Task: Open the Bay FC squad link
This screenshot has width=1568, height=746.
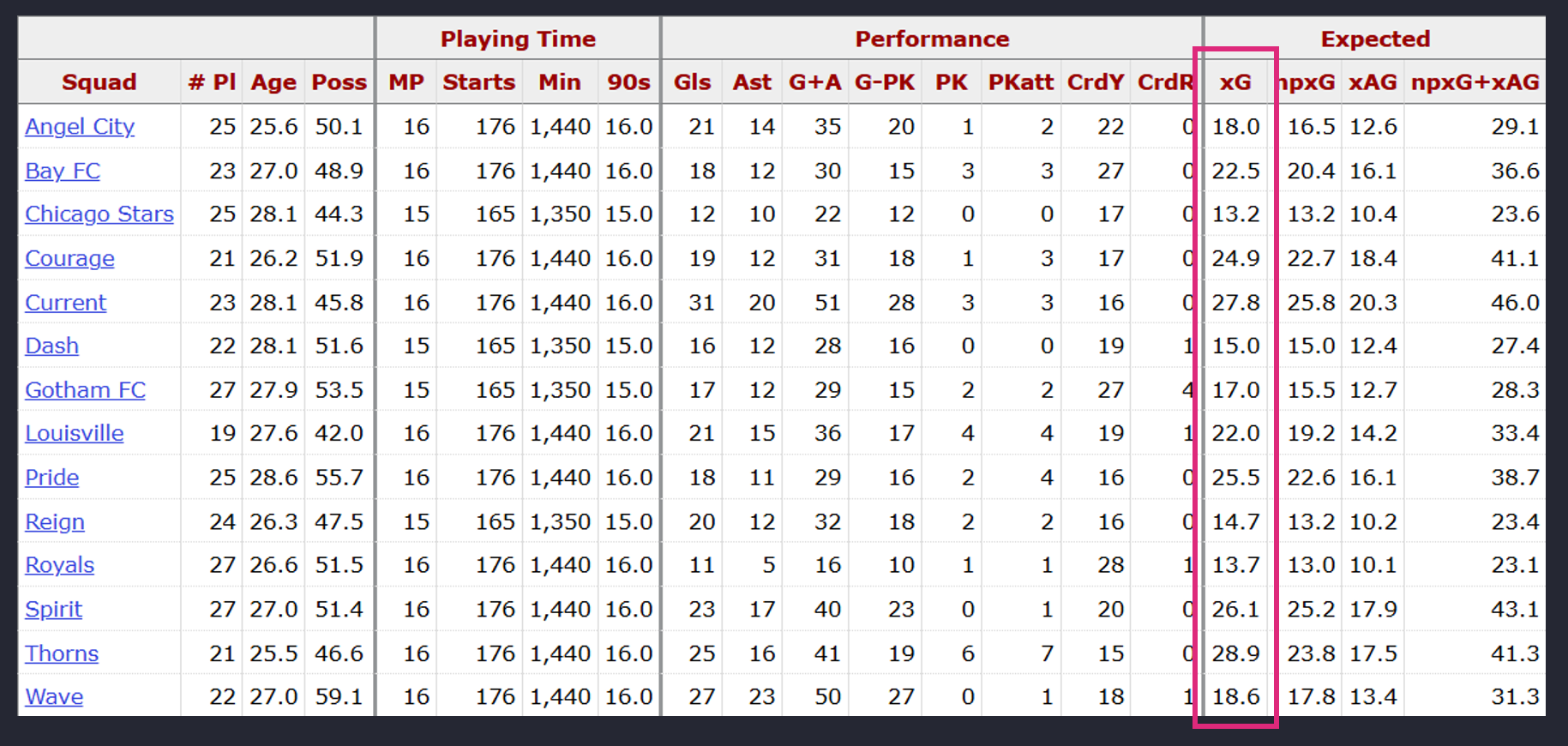Action: coord(63,171)
